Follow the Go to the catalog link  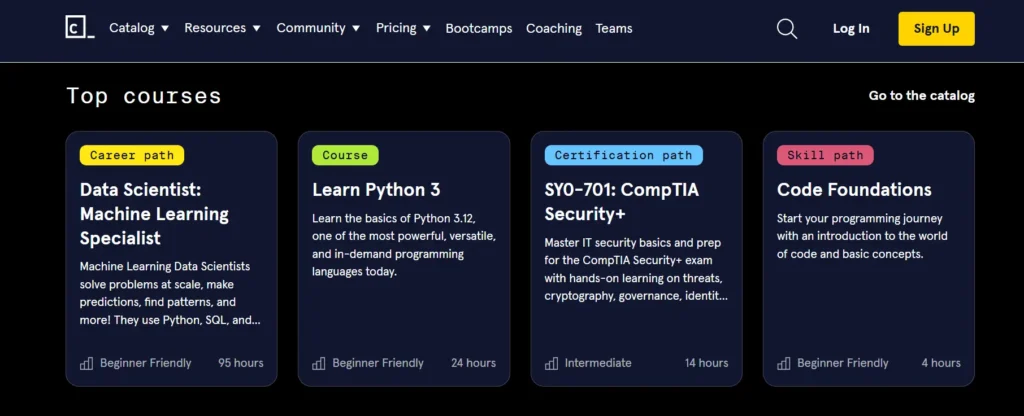point(921,95)
